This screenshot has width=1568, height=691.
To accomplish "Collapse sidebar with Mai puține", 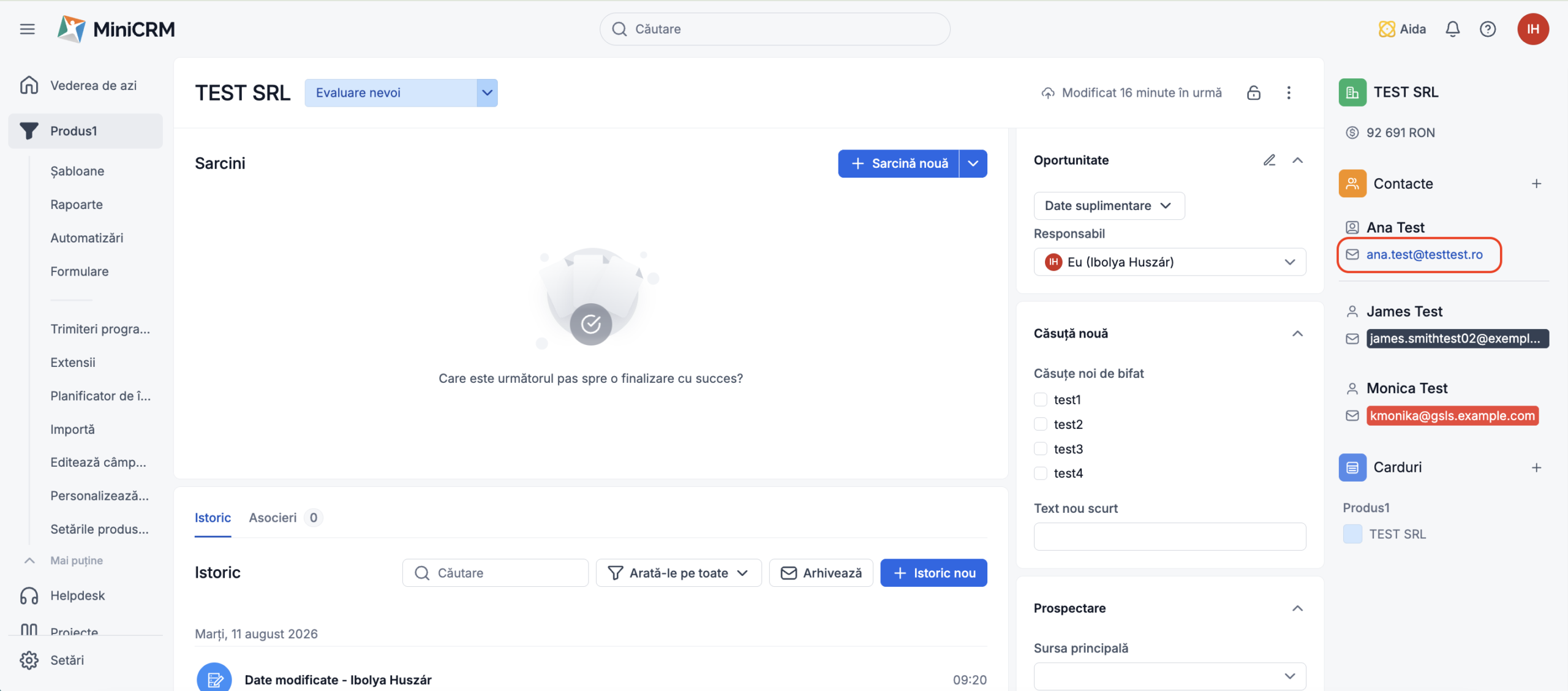I will (x=77, y=561).
